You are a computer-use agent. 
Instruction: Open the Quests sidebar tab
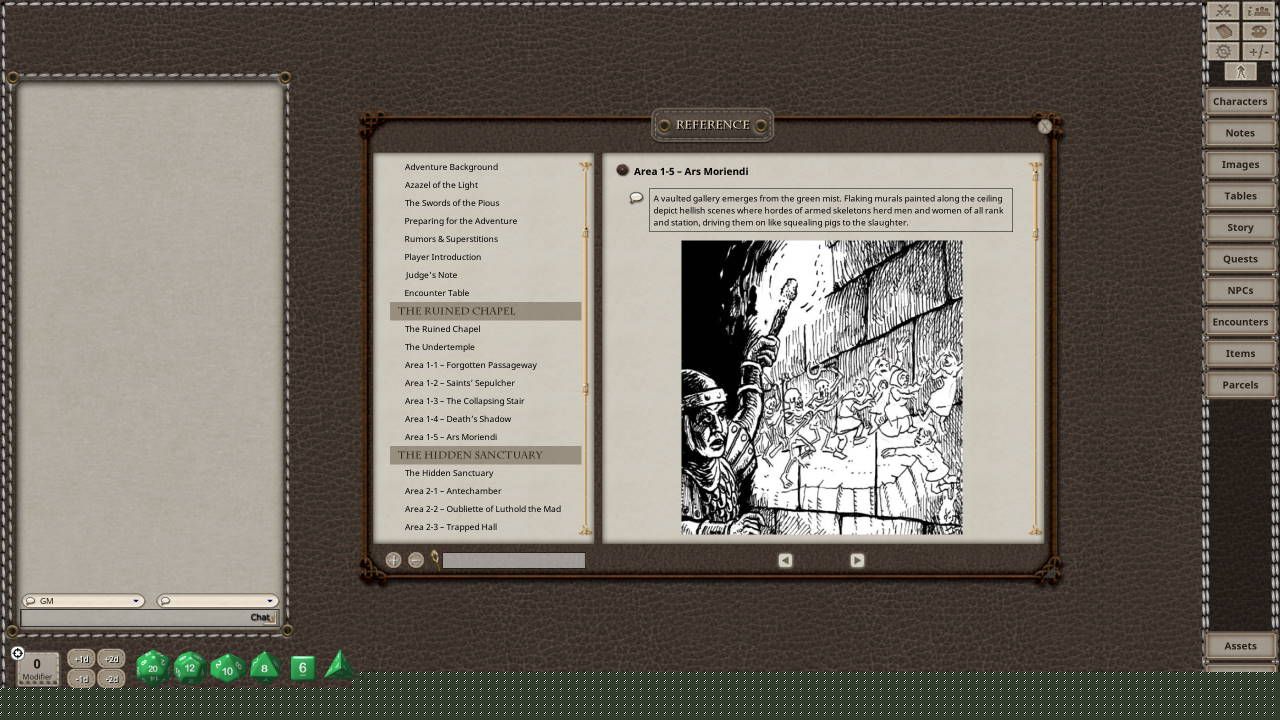pos(1240,259)
